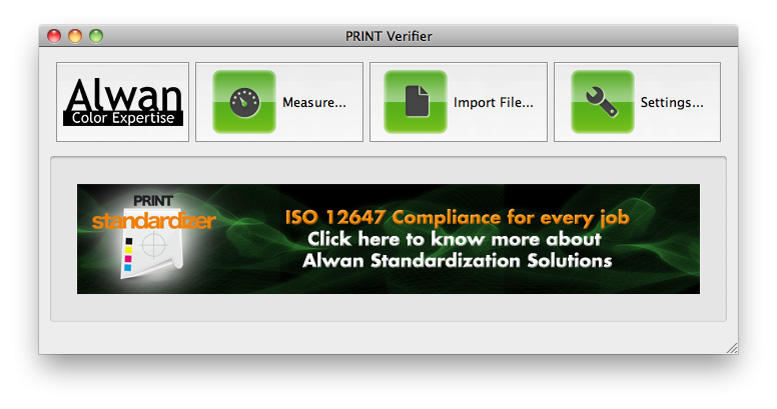Open measurement via the "Measure..." label
This screenshot has width=777, height=409.
click(314, 102)
